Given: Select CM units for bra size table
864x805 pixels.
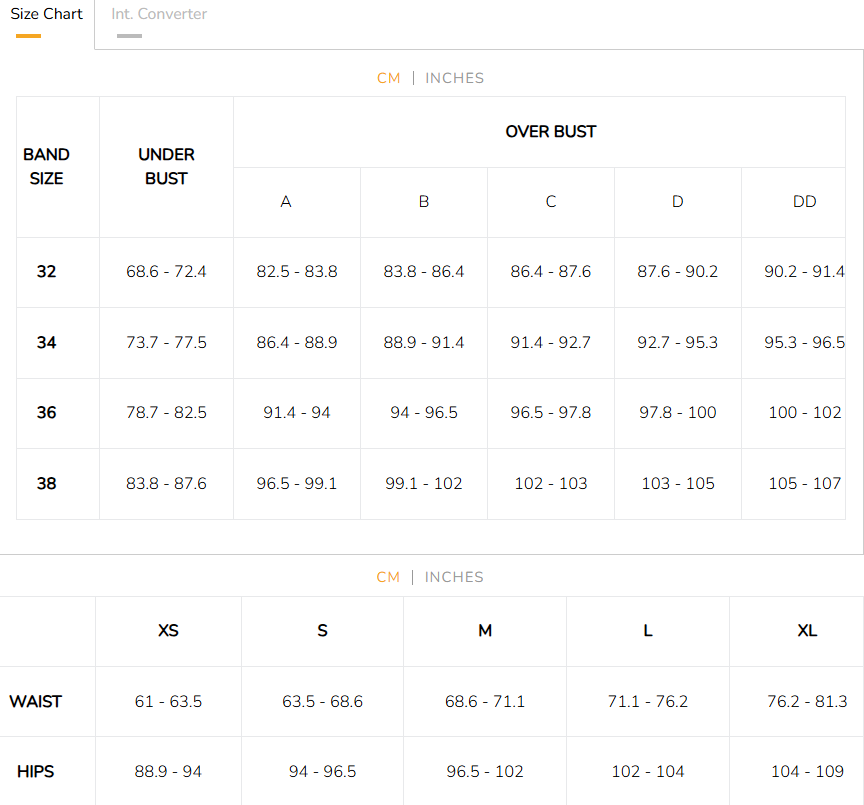Looking at the screenshot, I should (x=388, y=78).
